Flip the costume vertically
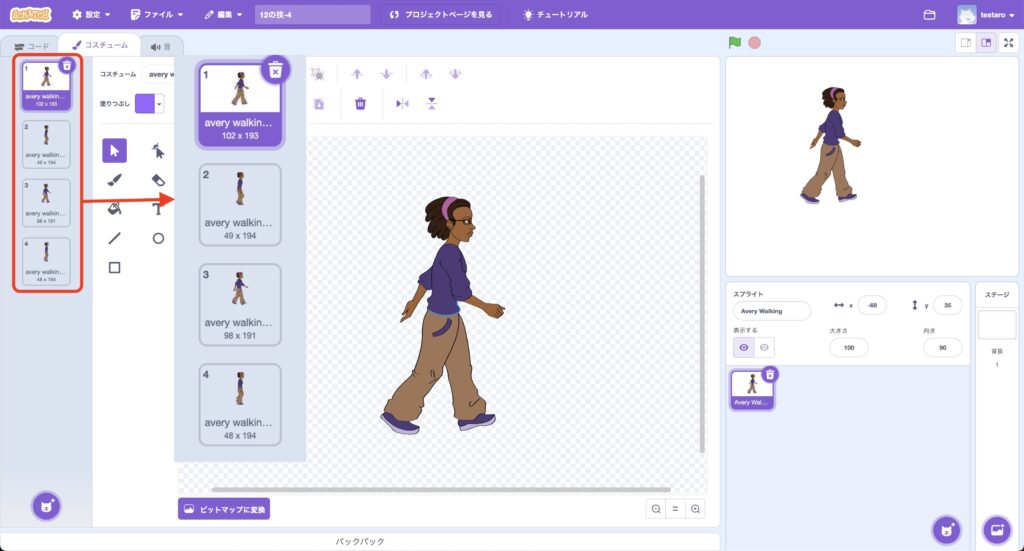1024x551 pixels. point(432,104)
